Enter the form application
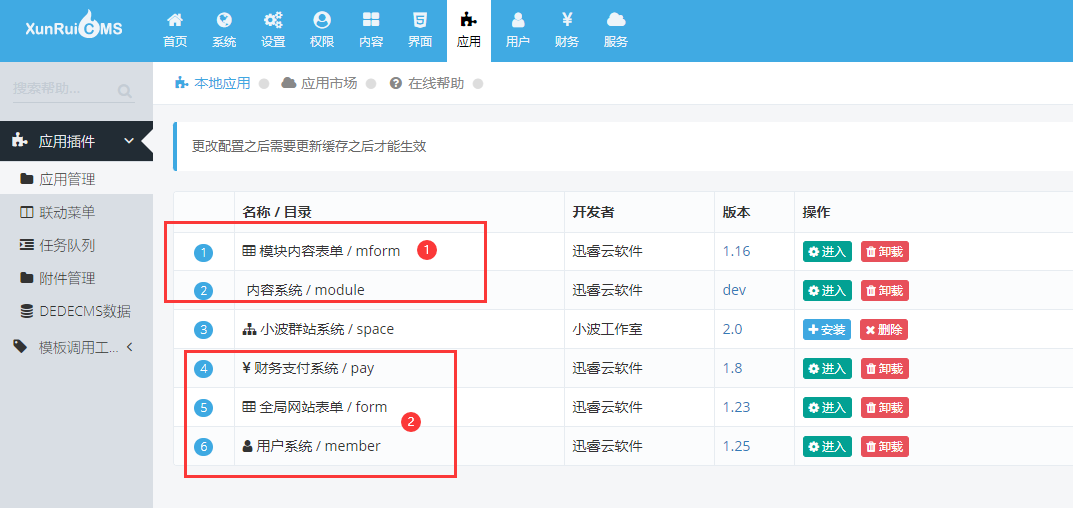 (x=827, y=407)
